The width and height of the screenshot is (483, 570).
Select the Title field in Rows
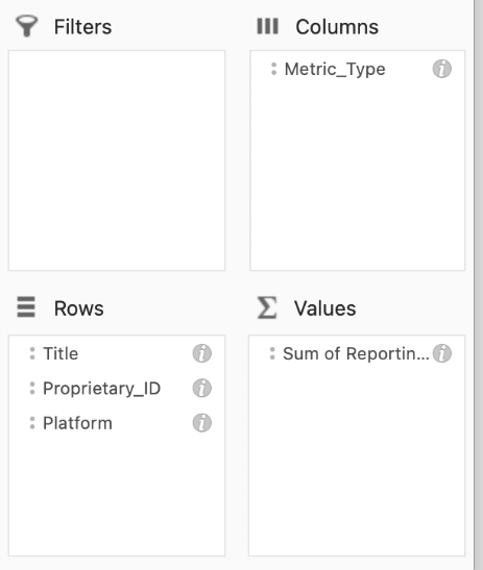60,354
